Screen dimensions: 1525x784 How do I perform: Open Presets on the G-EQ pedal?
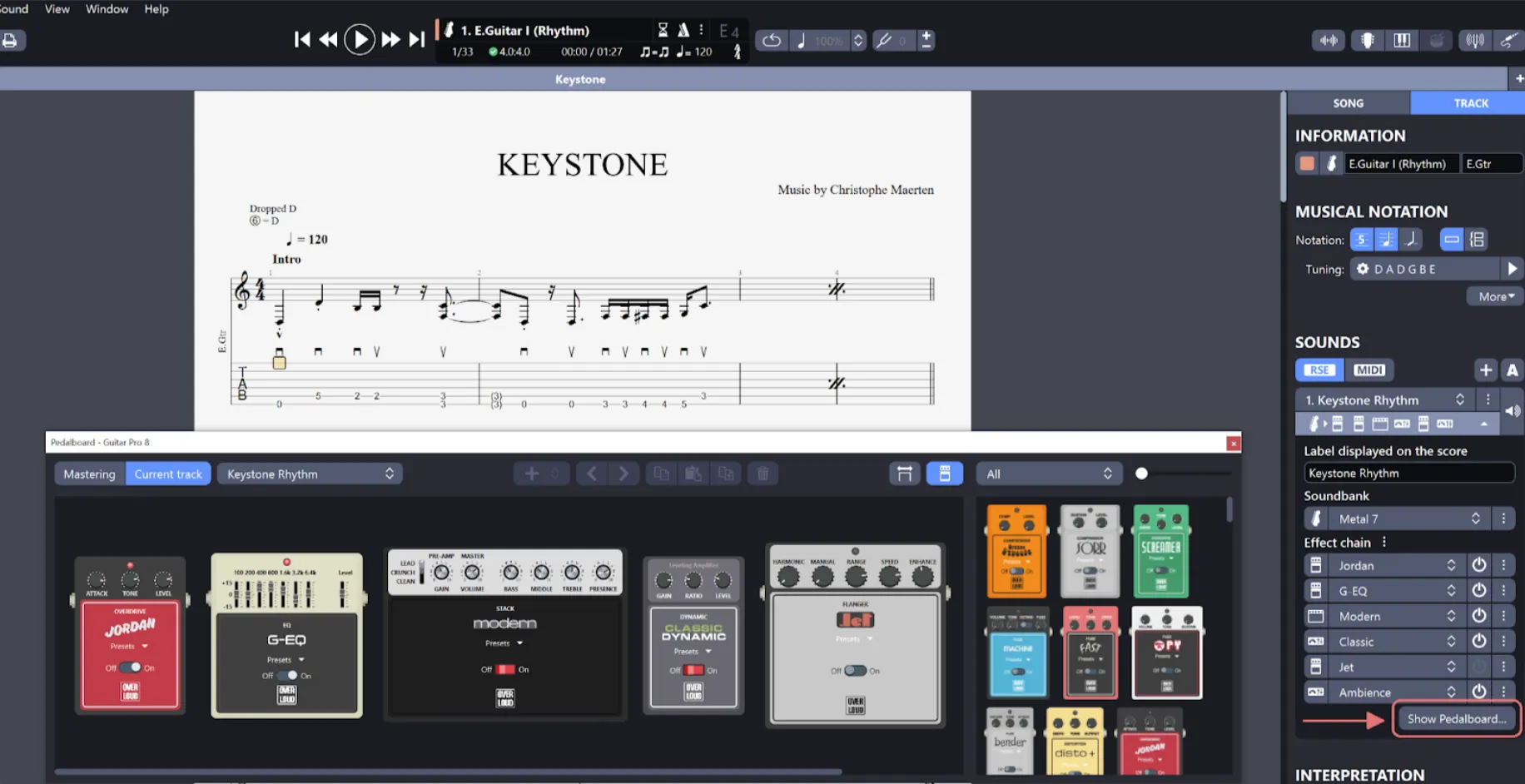pyautogui.click(x=286, y=659)
